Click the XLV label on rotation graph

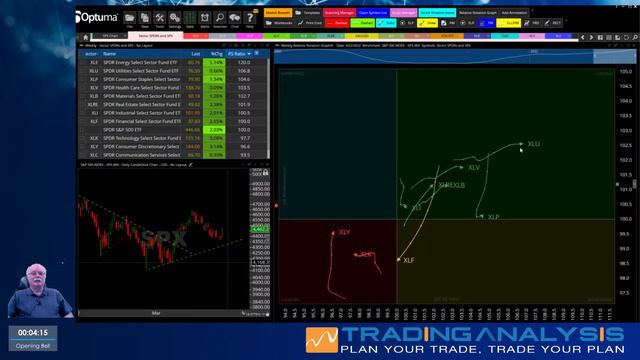pyautogui.click(x=473, y=168)
